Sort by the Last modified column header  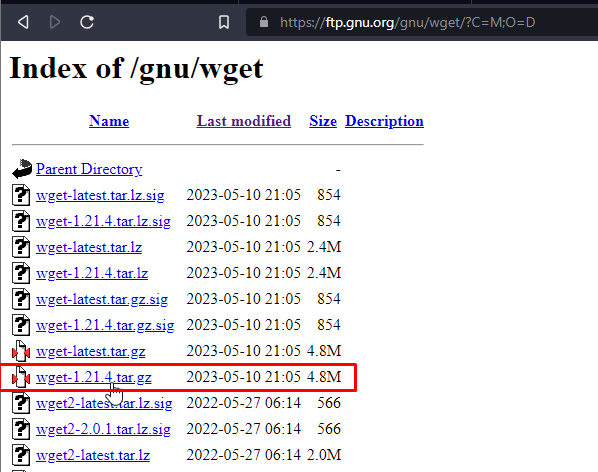[x=244, y=121]
